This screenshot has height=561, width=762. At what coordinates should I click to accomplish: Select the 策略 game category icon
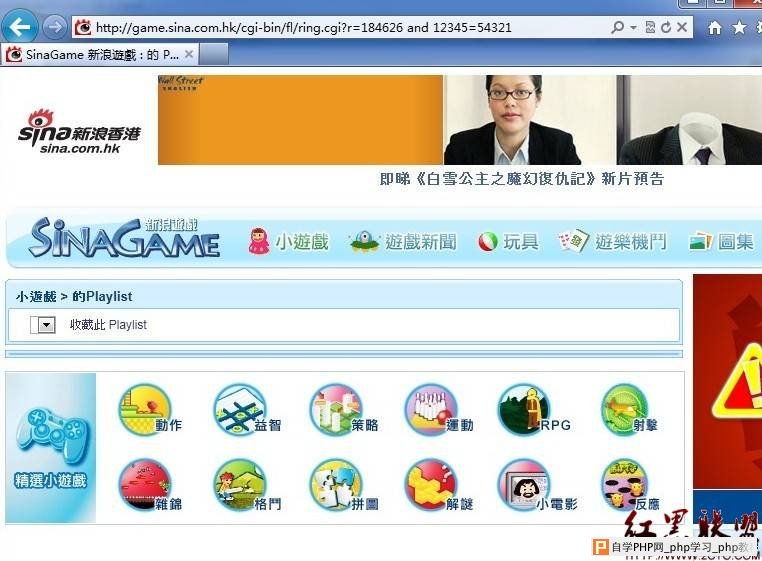click(x=344, y=410)
